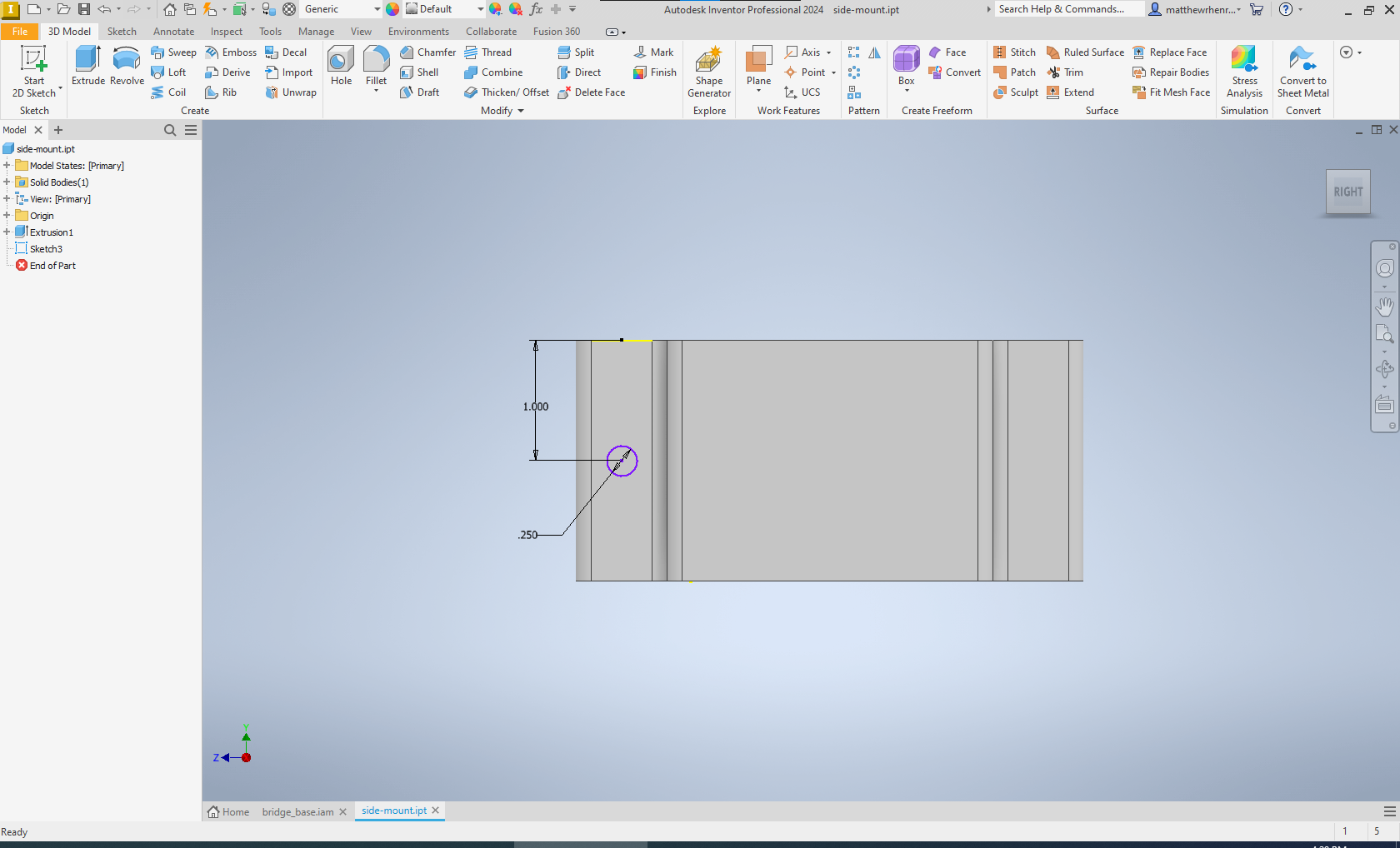Click the .250 diameter dimension

tap(528, 535)
